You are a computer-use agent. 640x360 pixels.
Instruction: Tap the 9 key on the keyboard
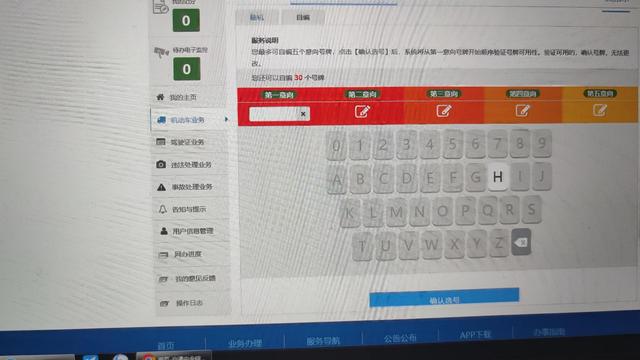click(x=542, y=142)
